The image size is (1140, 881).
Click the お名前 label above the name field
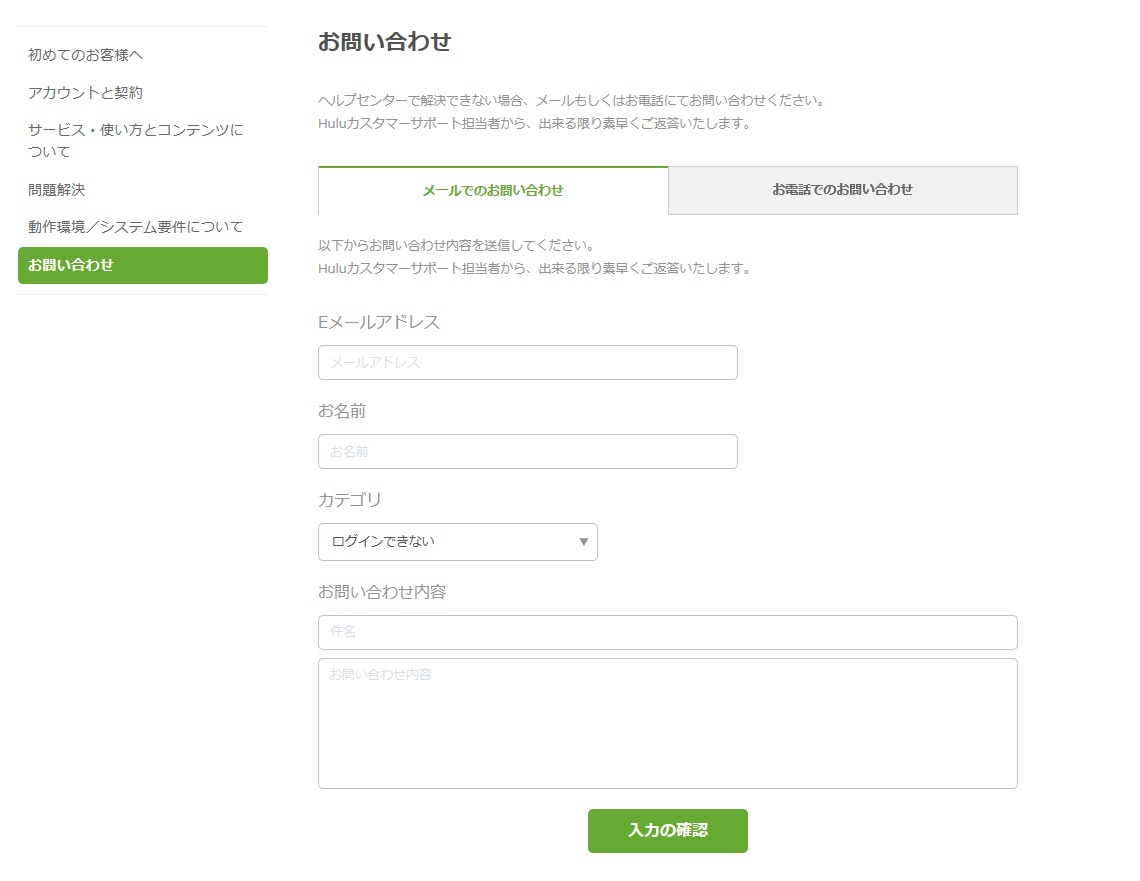[x=342, y=411]
